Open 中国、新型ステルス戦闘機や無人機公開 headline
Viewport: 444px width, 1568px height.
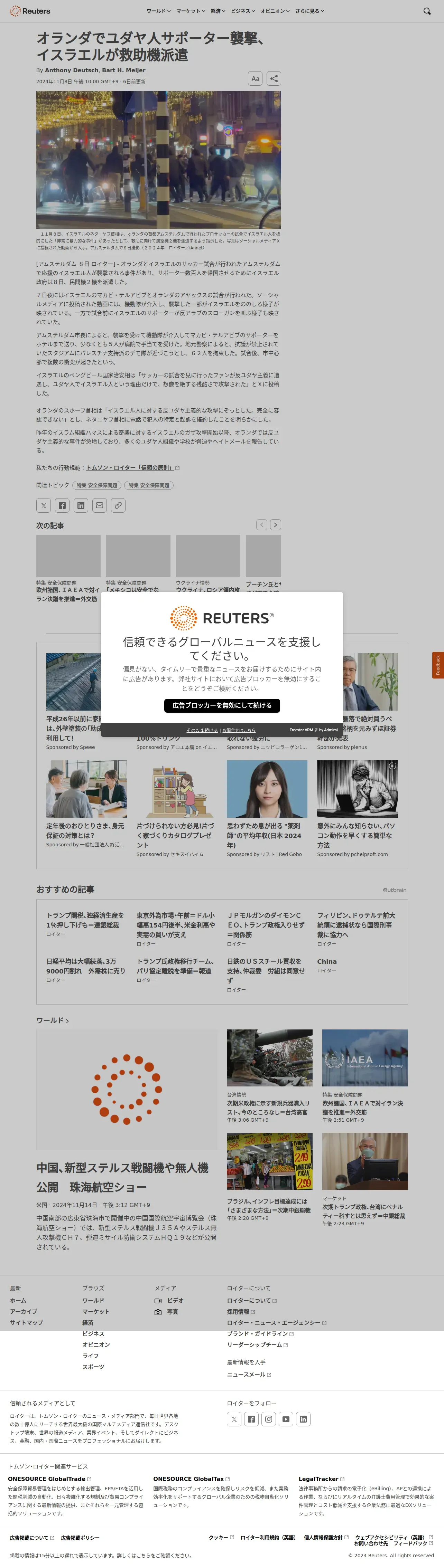122,1177
